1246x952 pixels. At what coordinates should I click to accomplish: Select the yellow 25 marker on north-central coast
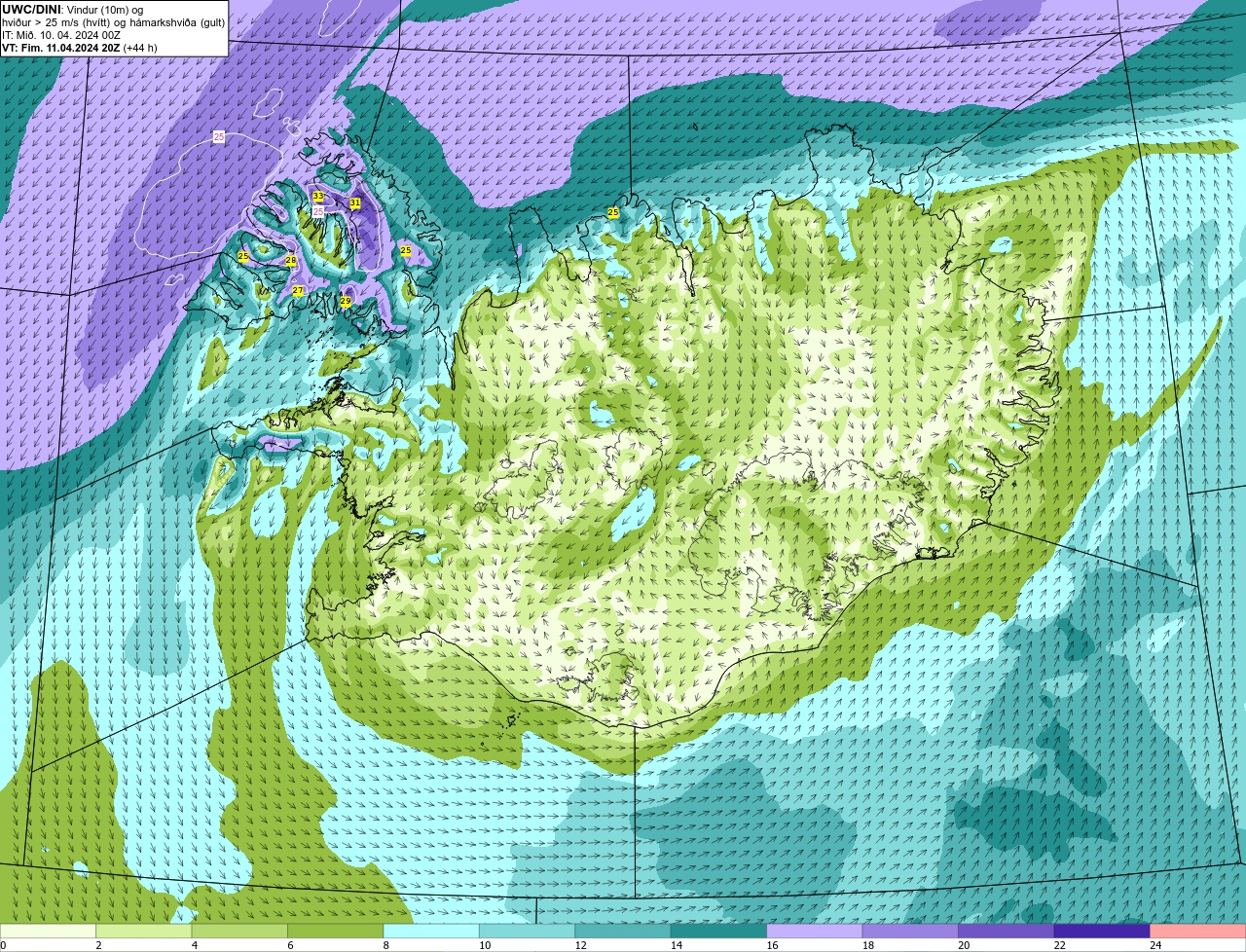613,212
